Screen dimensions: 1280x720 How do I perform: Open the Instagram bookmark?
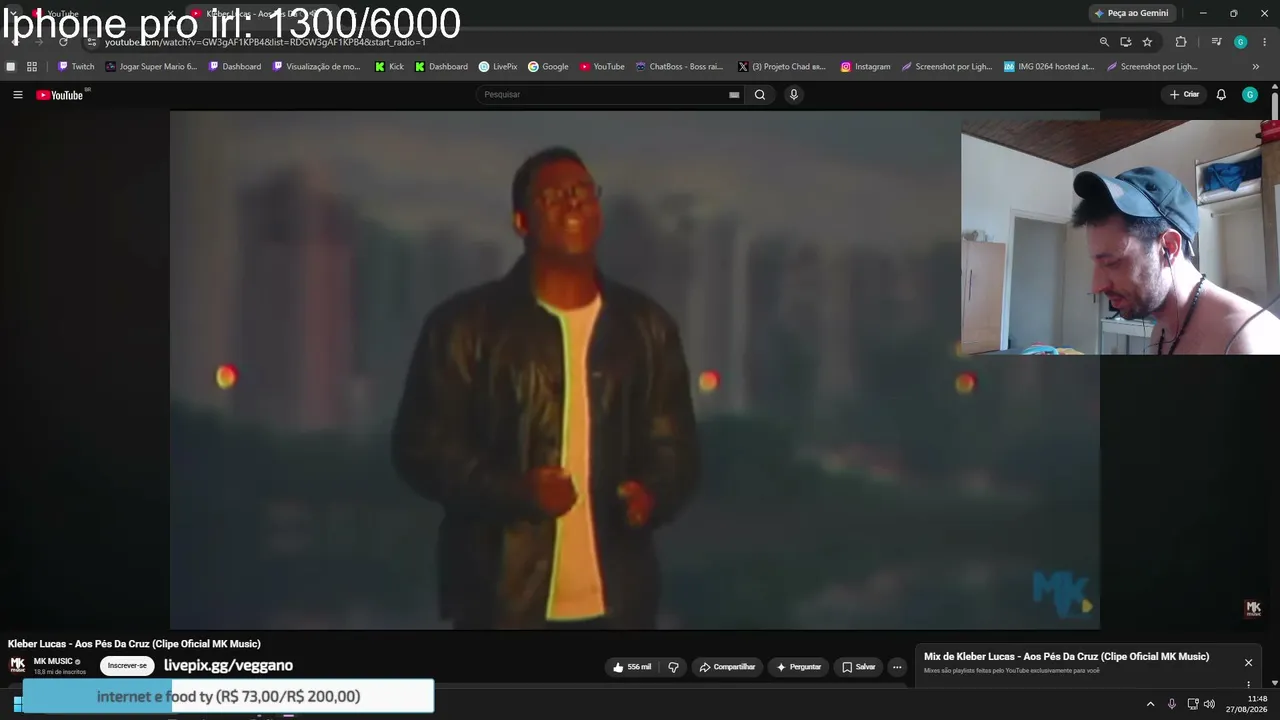pos(865,67)
